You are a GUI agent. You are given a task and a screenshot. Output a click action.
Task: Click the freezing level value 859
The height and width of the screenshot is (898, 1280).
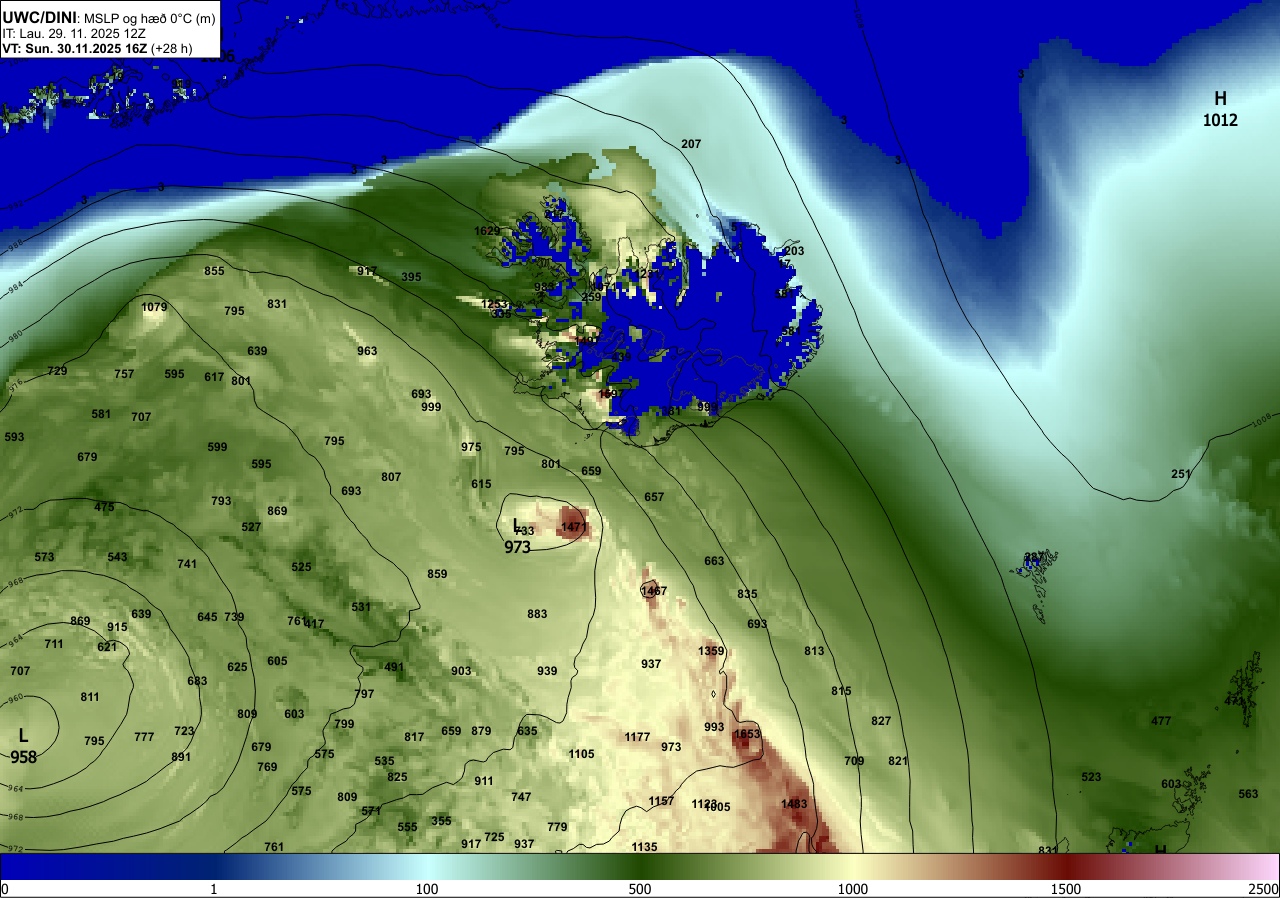(x=437, y=574)
